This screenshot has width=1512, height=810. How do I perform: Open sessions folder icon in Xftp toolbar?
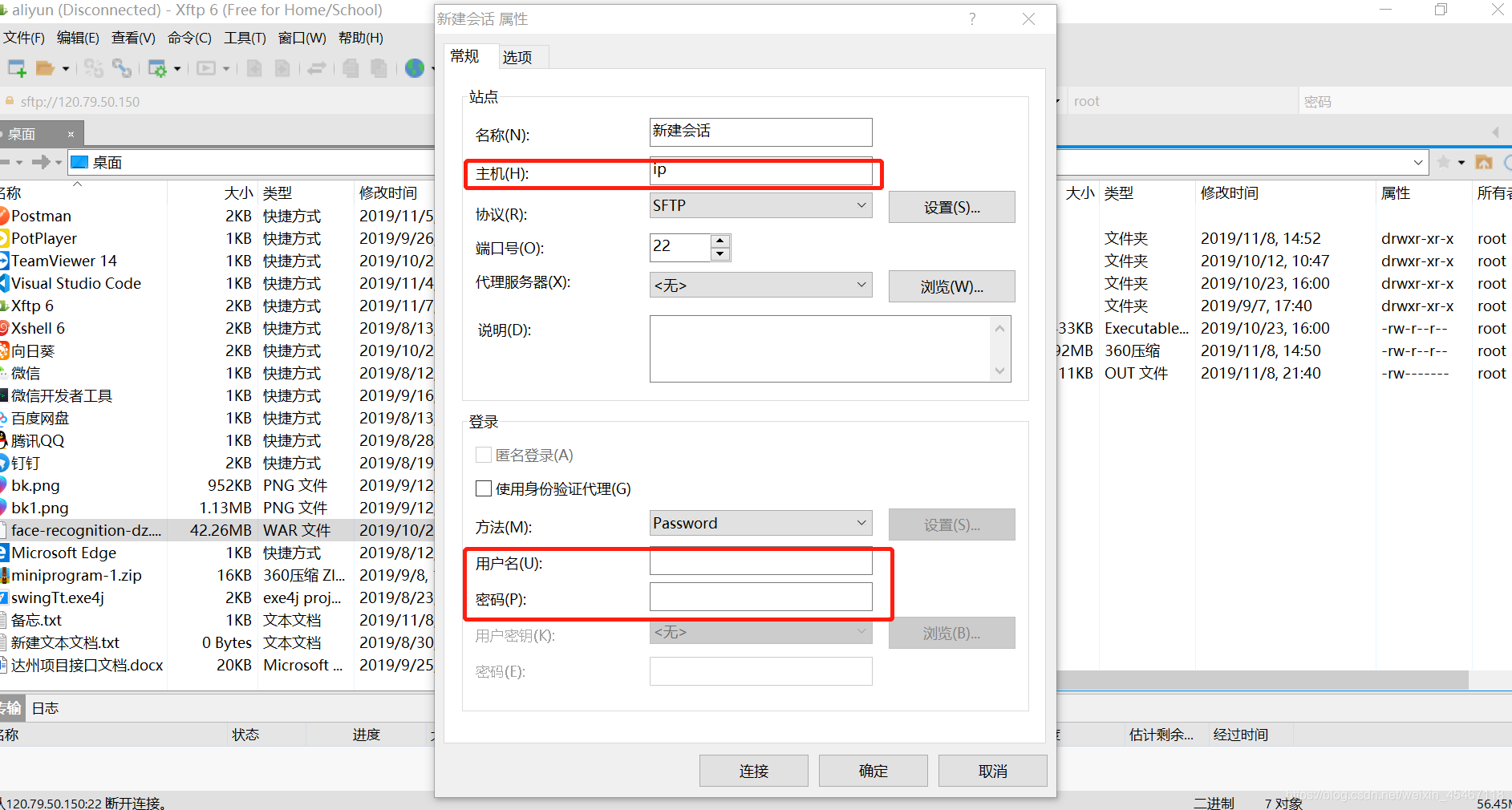(x=45, y=68)
